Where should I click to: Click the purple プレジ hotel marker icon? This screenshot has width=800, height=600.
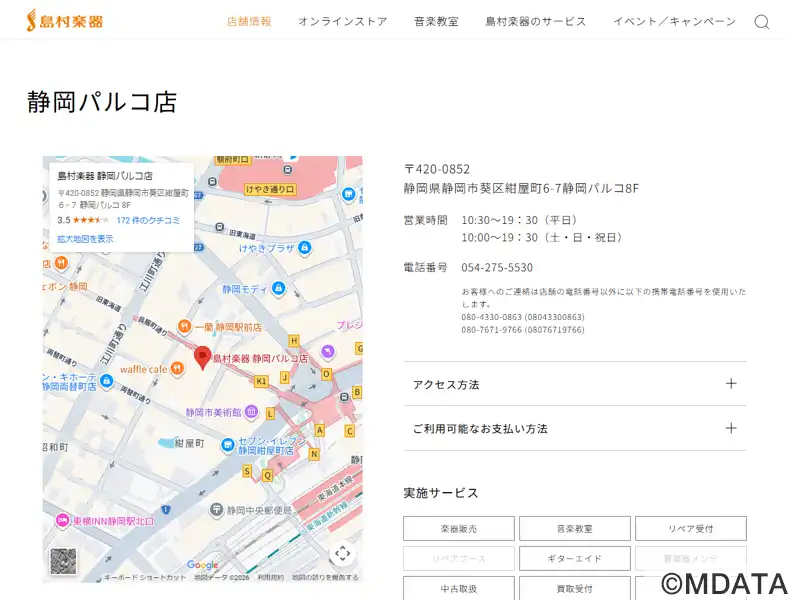click(x=328, y=351)
